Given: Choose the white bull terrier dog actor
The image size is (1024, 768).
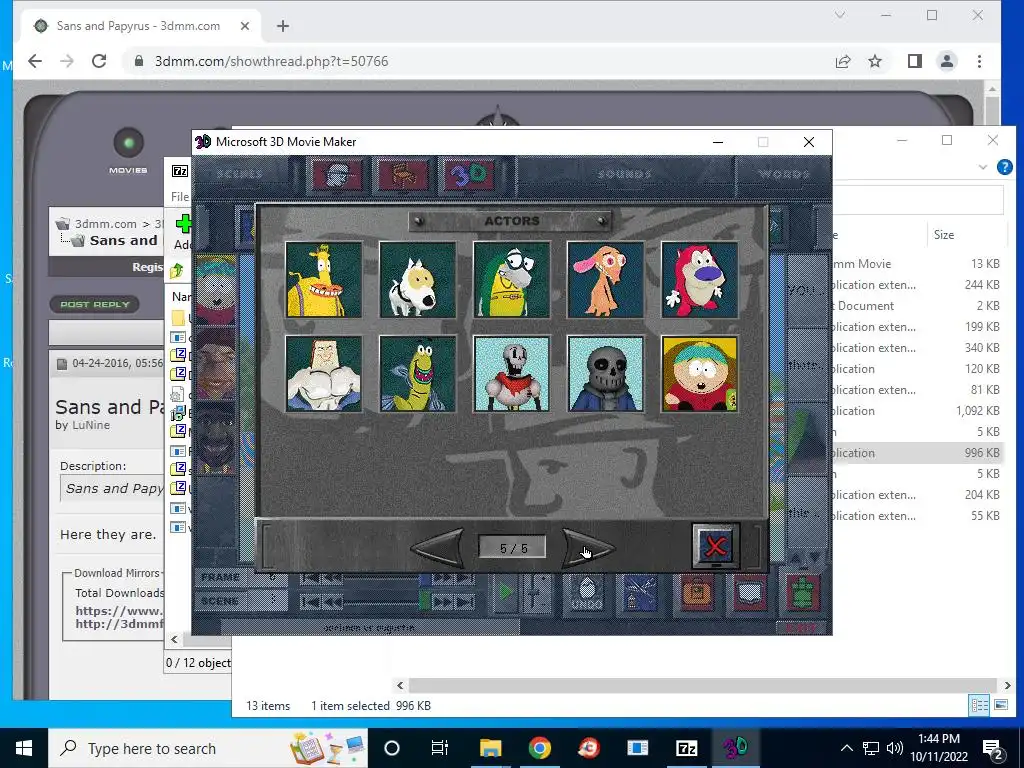Looking at the screenshot, I should tap(417, 280).
